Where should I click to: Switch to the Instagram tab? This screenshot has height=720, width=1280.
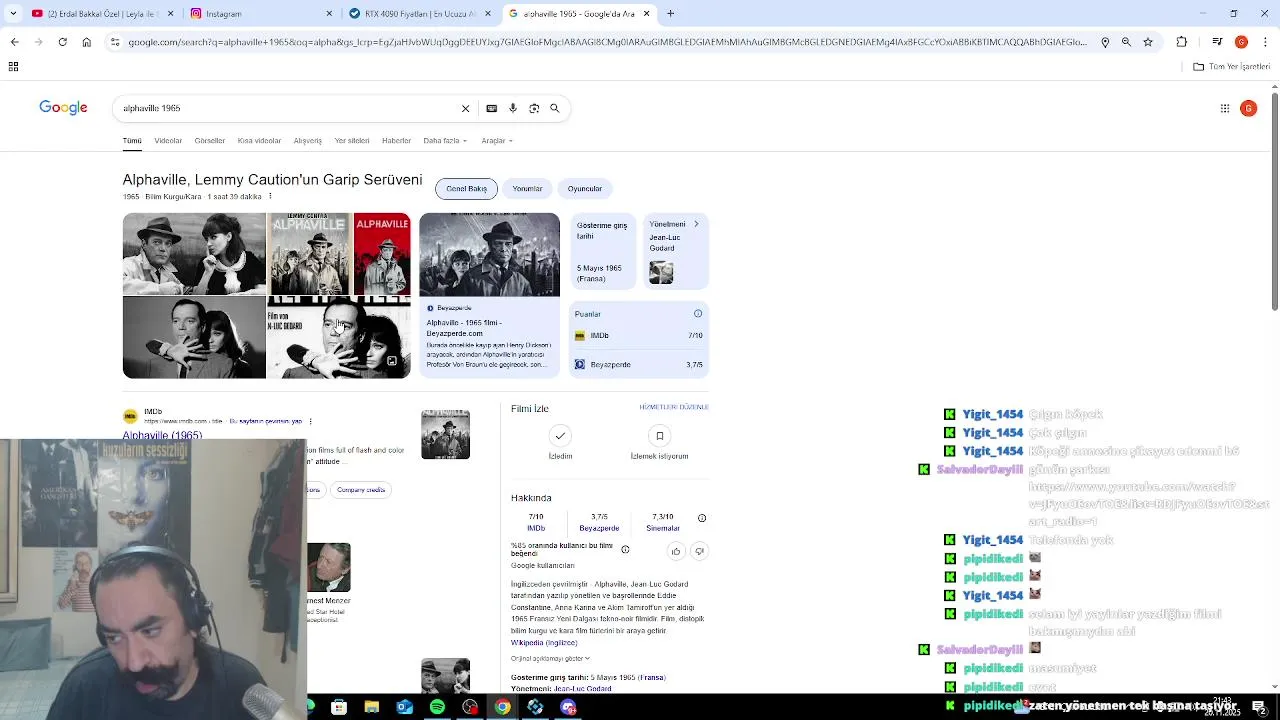260,14
